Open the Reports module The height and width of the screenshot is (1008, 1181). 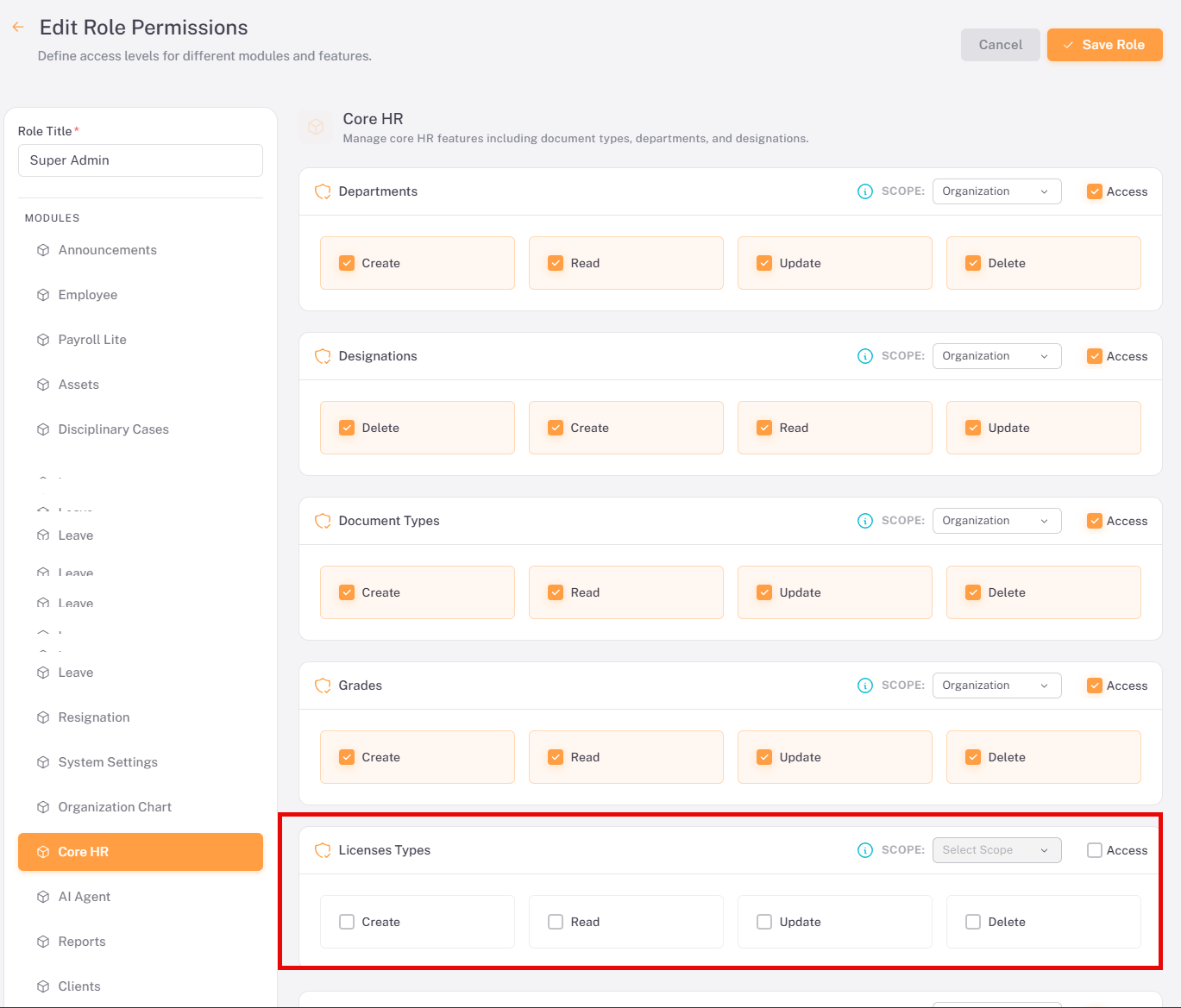click(x=140, y=942)
